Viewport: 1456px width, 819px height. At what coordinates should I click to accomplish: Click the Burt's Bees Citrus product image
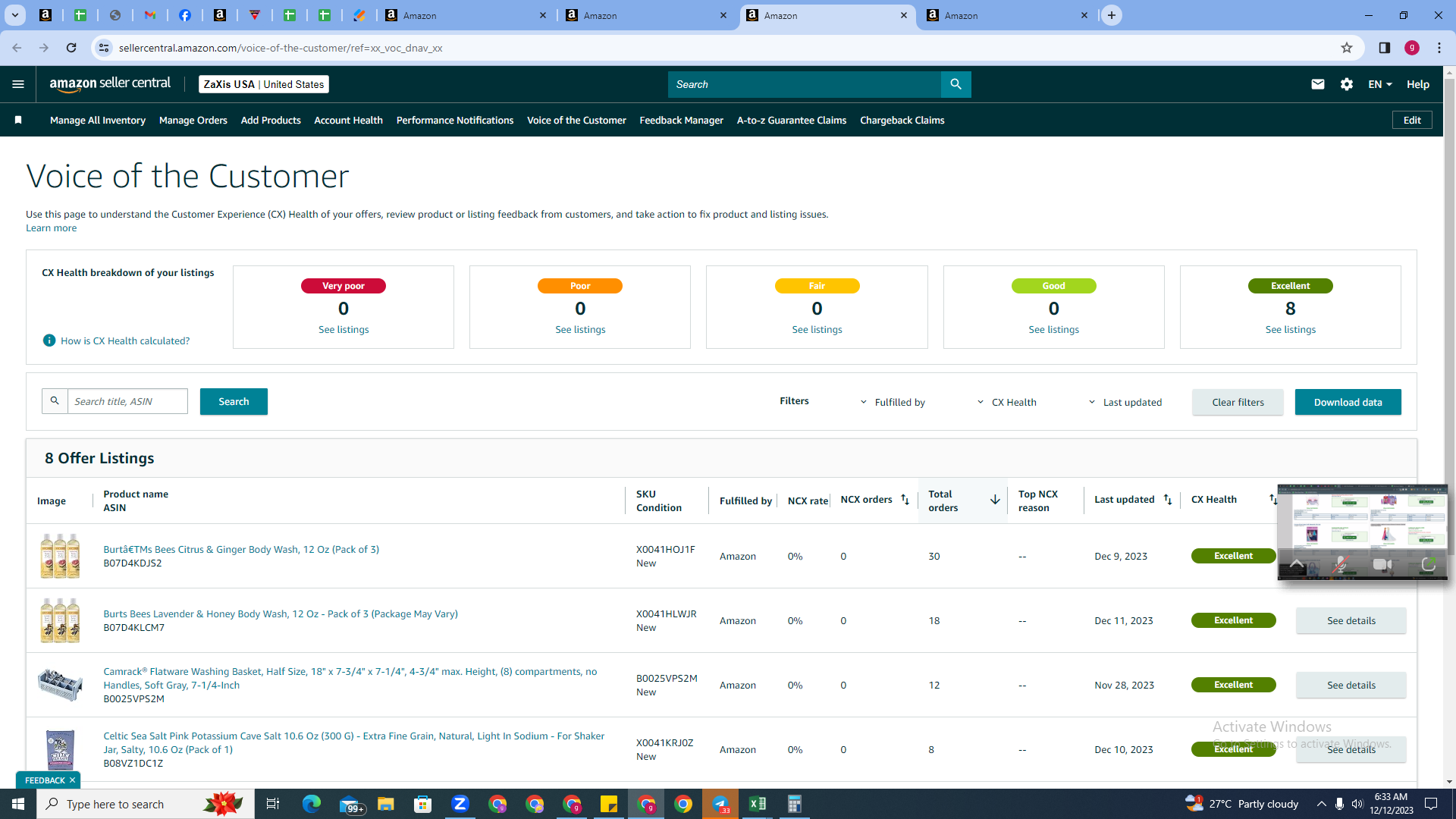(60, 556)
